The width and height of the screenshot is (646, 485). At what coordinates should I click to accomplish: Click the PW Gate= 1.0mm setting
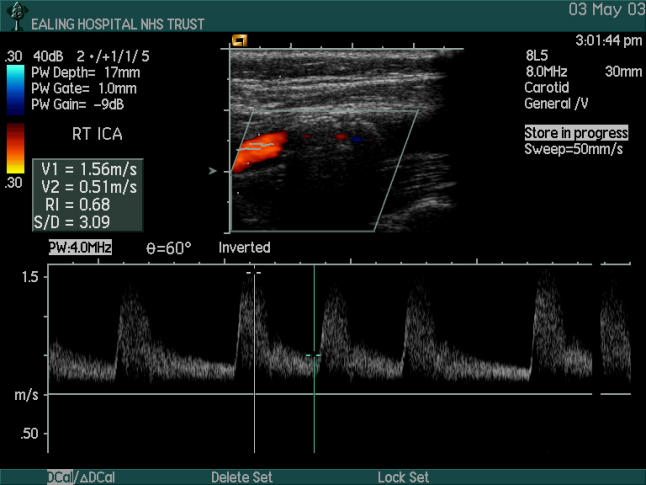84,88
